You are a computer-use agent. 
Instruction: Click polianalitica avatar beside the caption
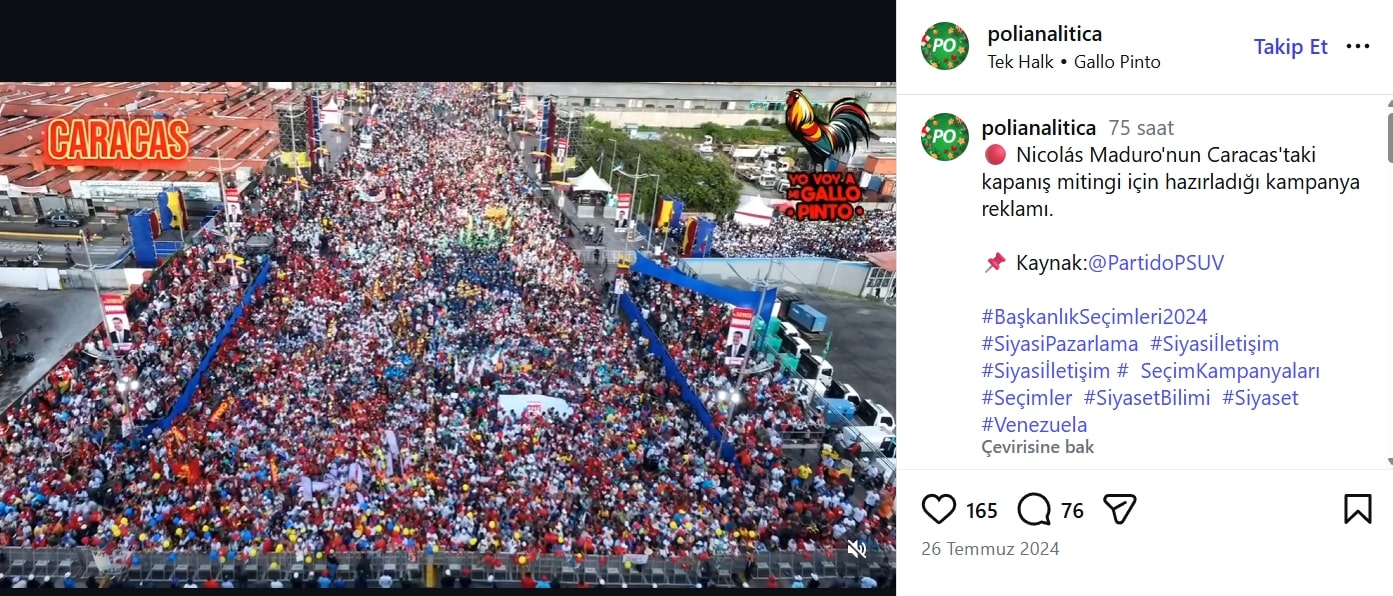click(945, 137)
